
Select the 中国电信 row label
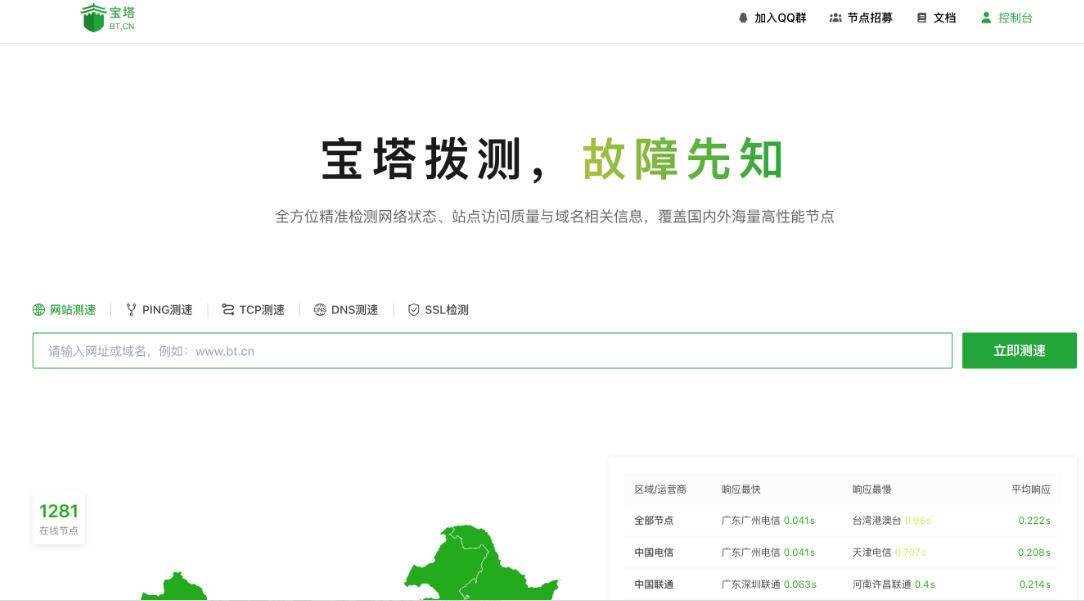tap(654, 553)
